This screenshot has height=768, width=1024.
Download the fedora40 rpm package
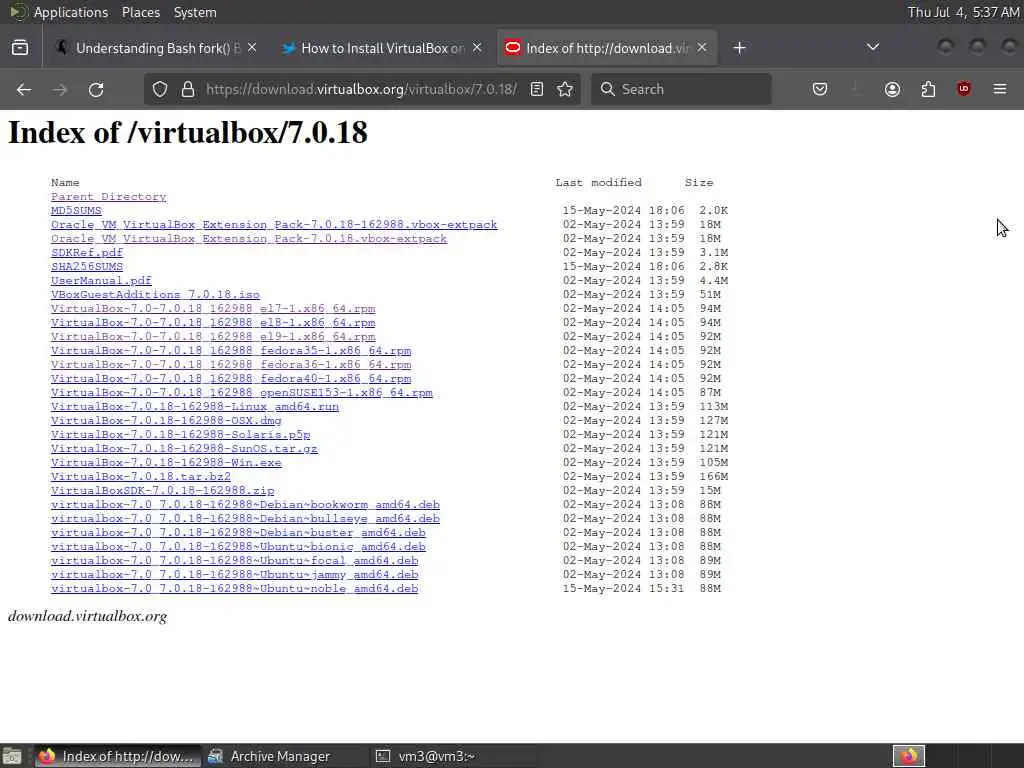pyautogui.click(x=231, y=379)
